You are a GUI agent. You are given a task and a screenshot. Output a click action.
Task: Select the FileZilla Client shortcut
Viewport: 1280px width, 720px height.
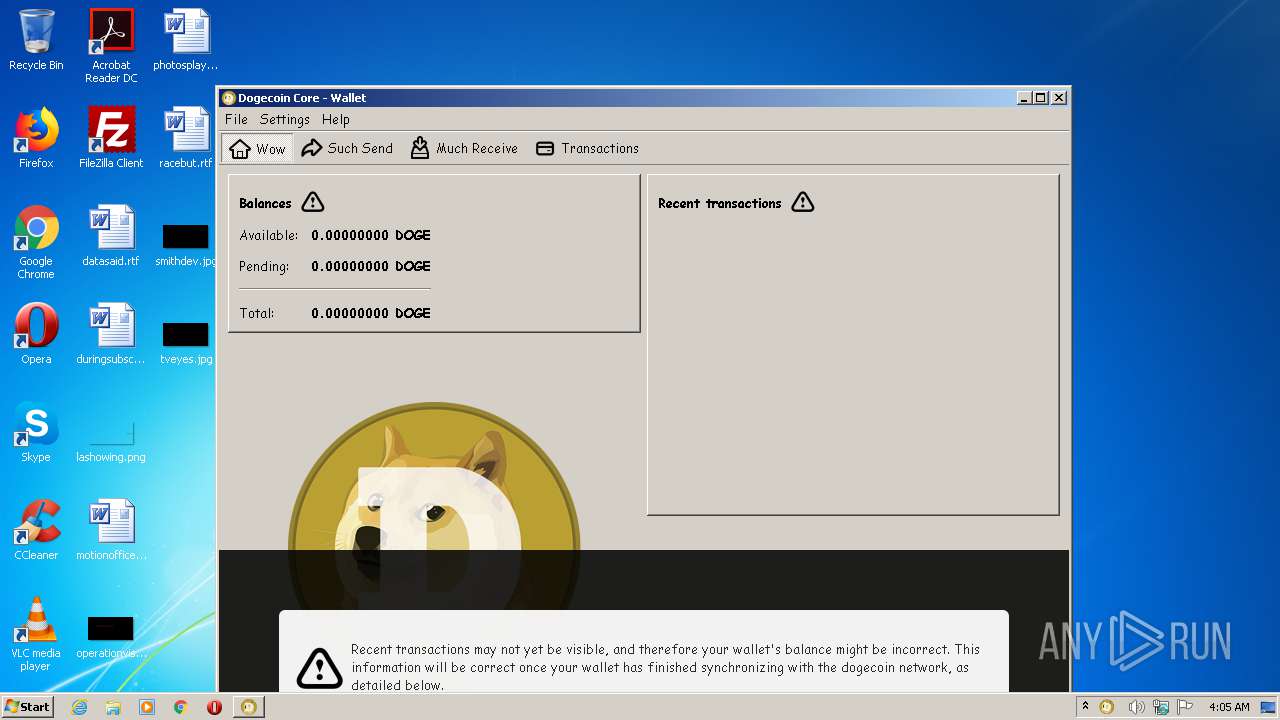click(111, 138)
